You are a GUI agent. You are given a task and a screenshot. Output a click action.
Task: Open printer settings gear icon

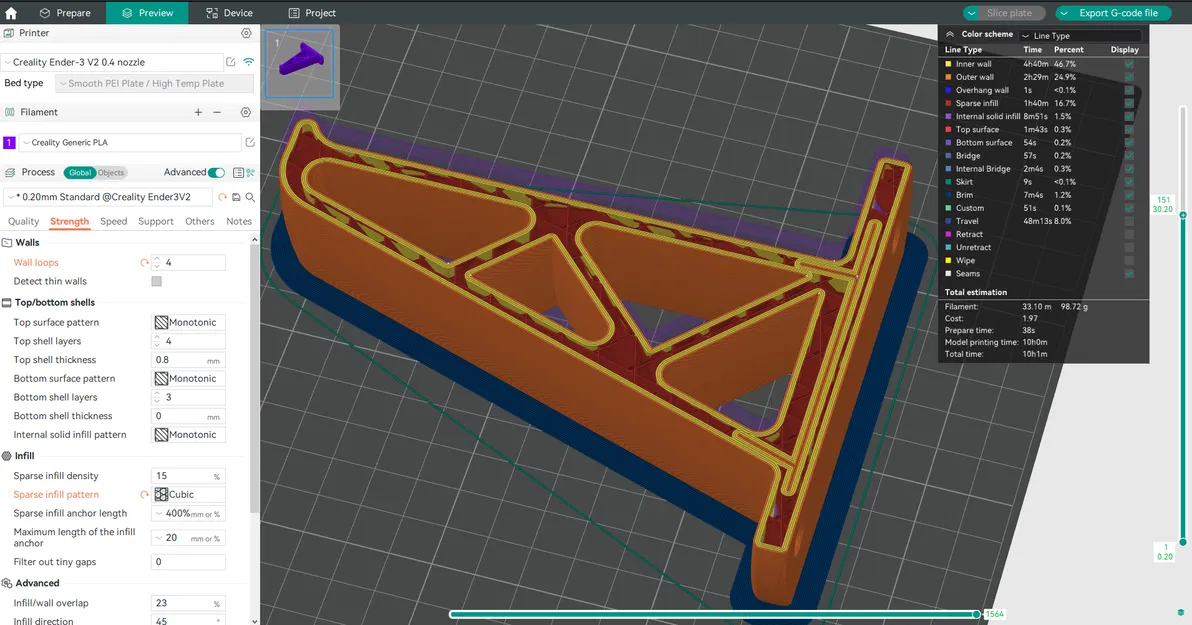[246, 33]
